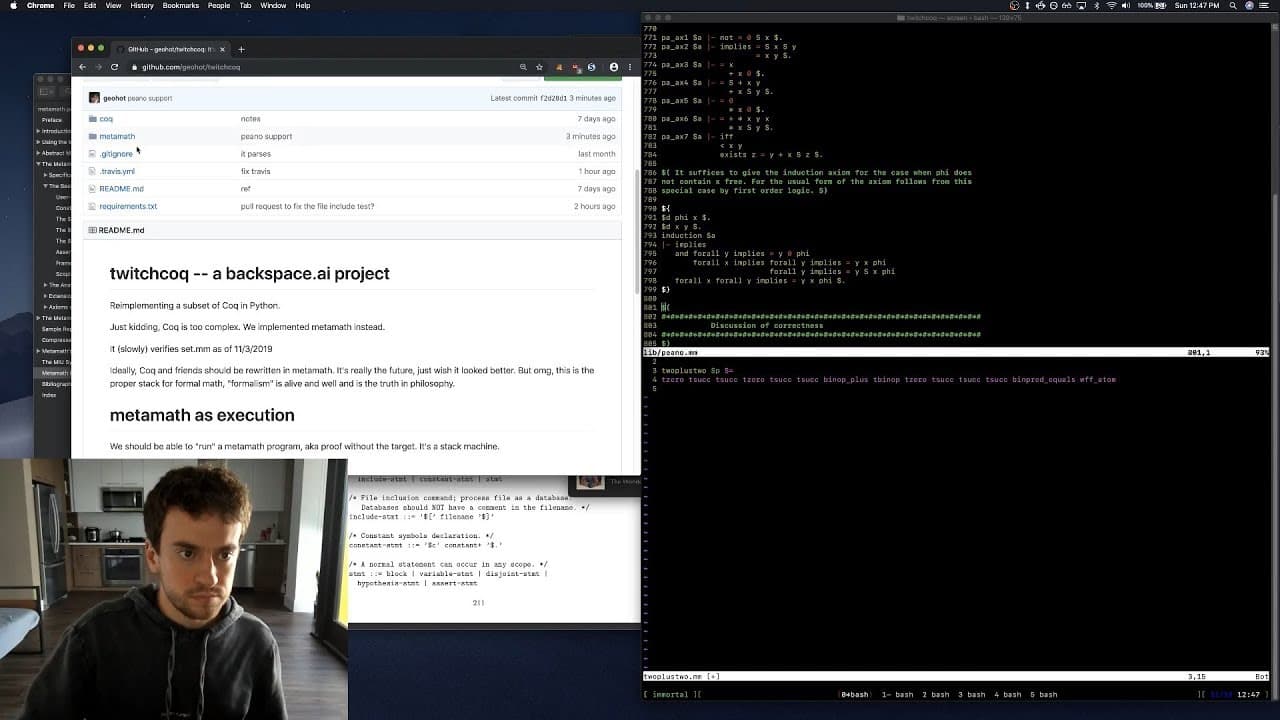Open the Help menu

[303, 6]
